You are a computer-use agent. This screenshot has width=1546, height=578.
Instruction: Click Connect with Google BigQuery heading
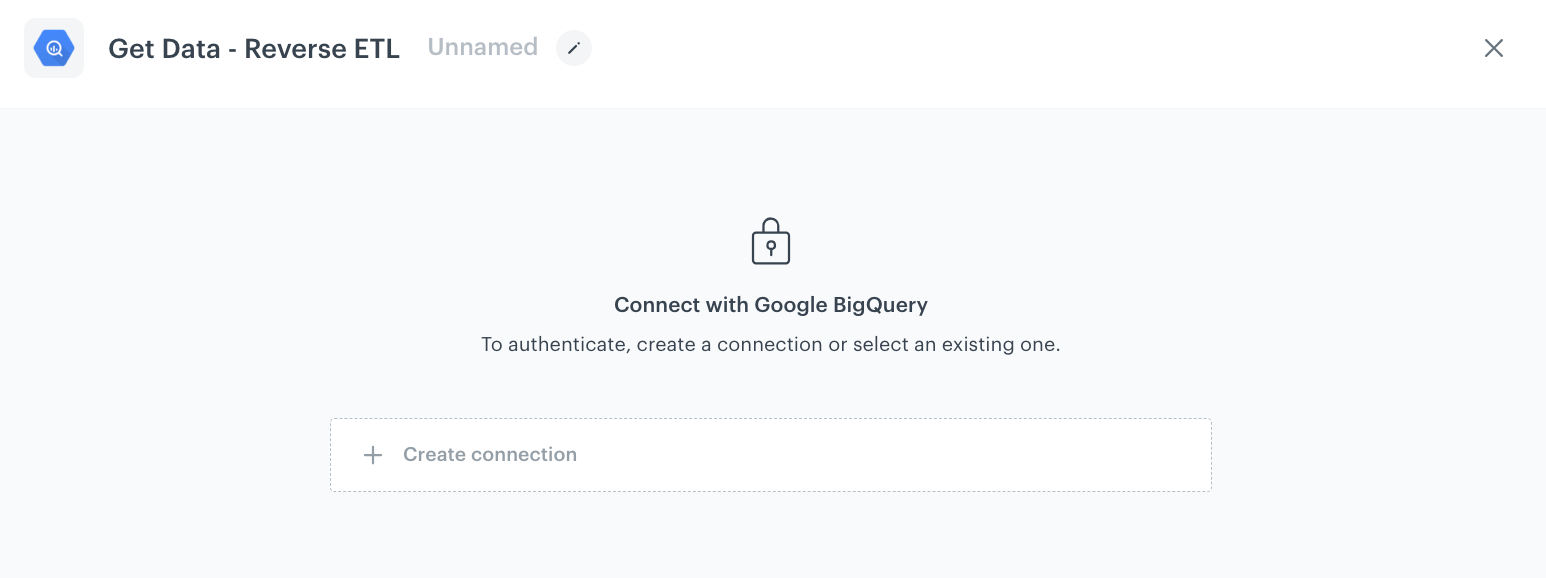click(x=770, y=305)
